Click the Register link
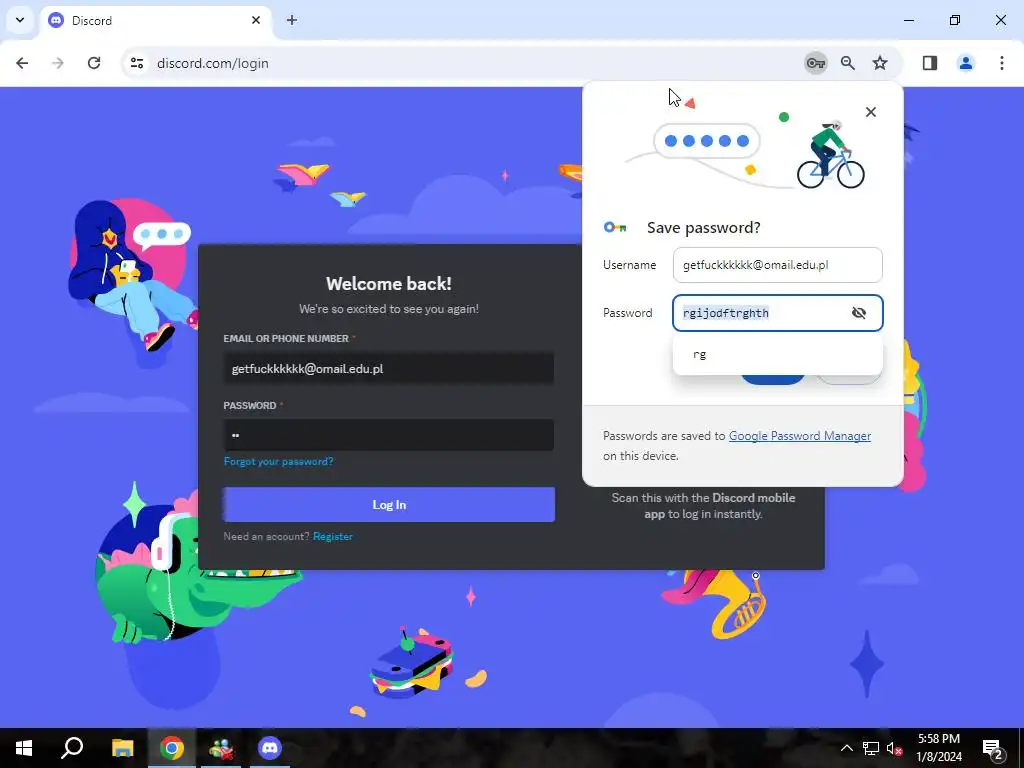The width and height of the screenshot is (1024, 768). (x=332, y=536)
